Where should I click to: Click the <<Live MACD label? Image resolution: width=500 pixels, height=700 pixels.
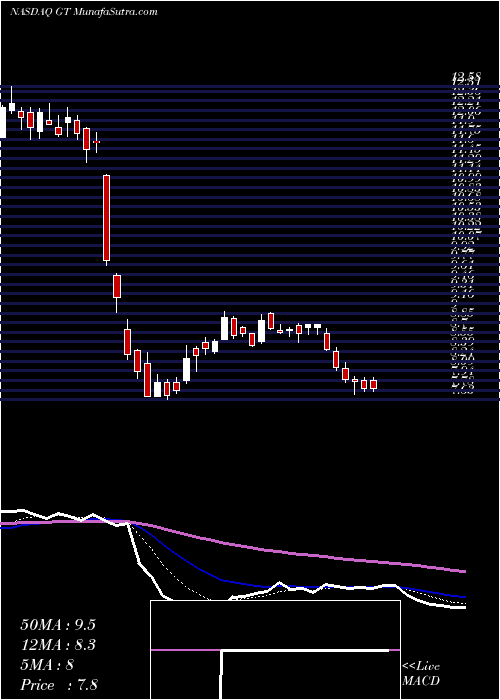pyautogui.click(x=421, y=674)
